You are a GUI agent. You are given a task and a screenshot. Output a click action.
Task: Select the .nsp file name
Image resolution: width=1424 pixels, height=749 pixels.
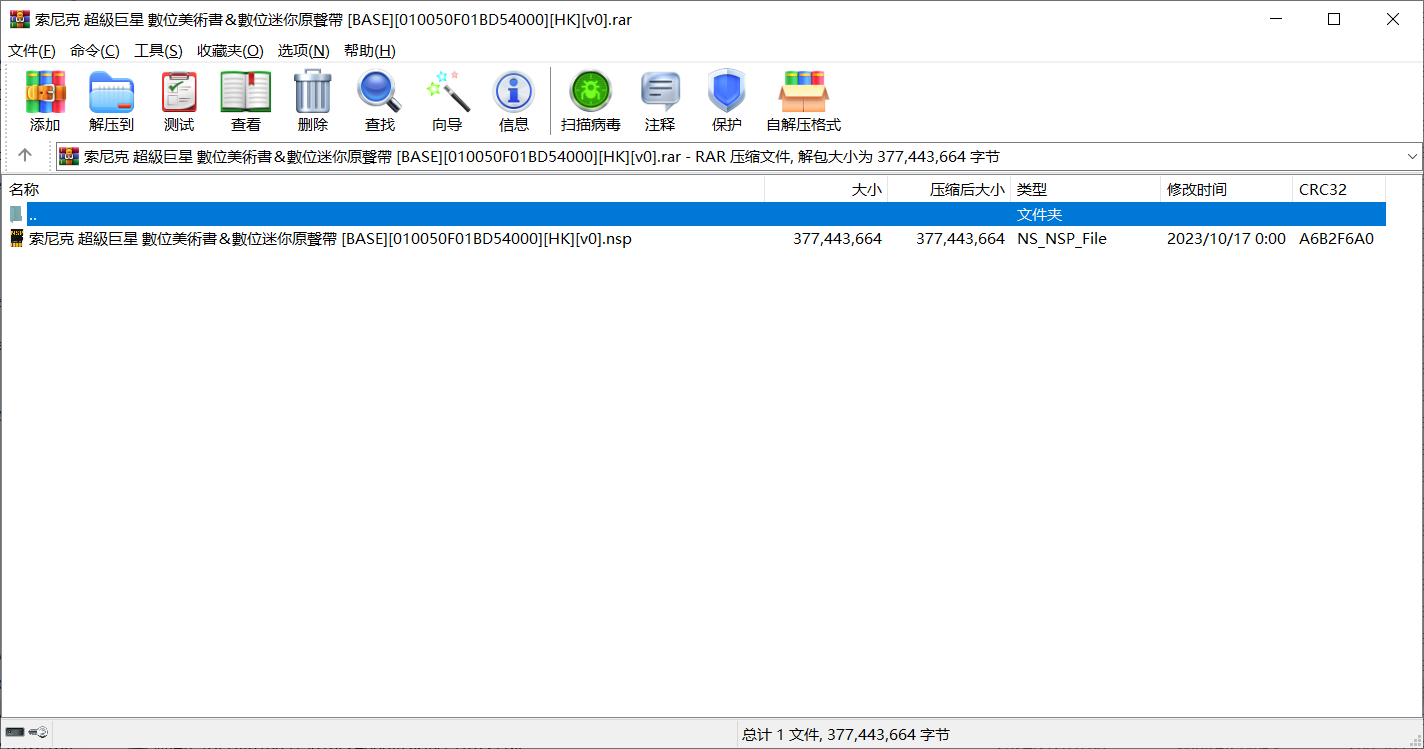pos(330,239)
